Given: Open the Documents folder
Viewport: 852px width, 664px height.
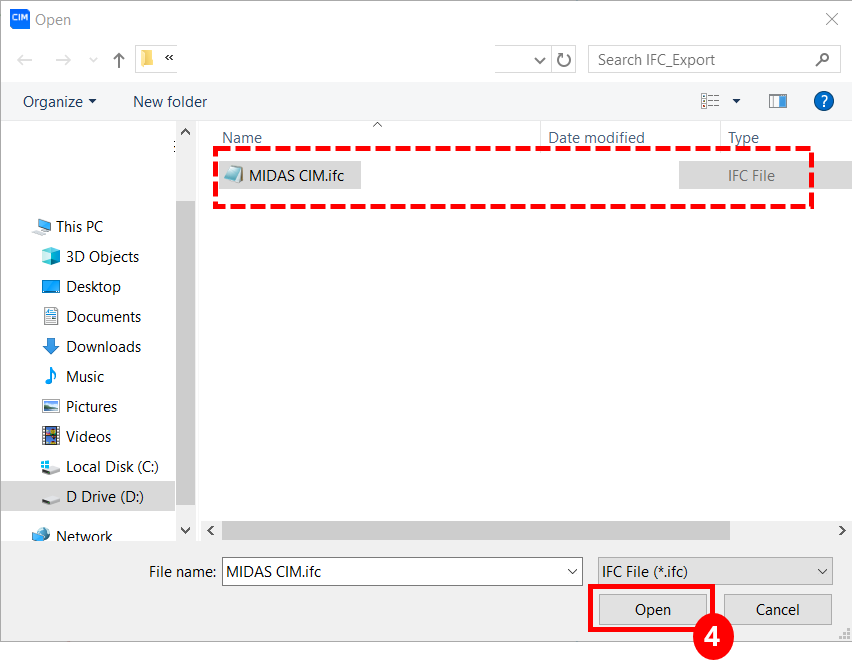Looking at the screenshot, I should (x=103, y=317).
